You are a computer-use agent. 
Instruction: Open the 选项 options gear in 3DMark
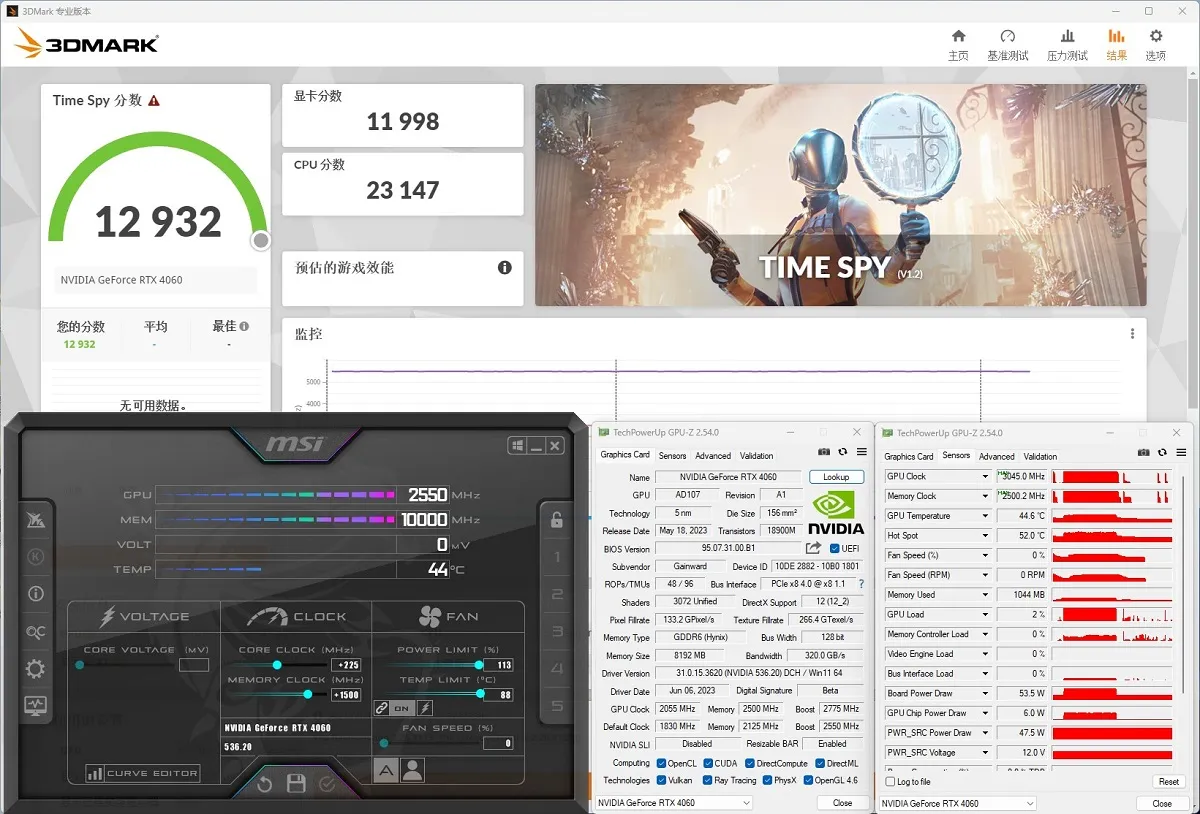pos(1155,45)
